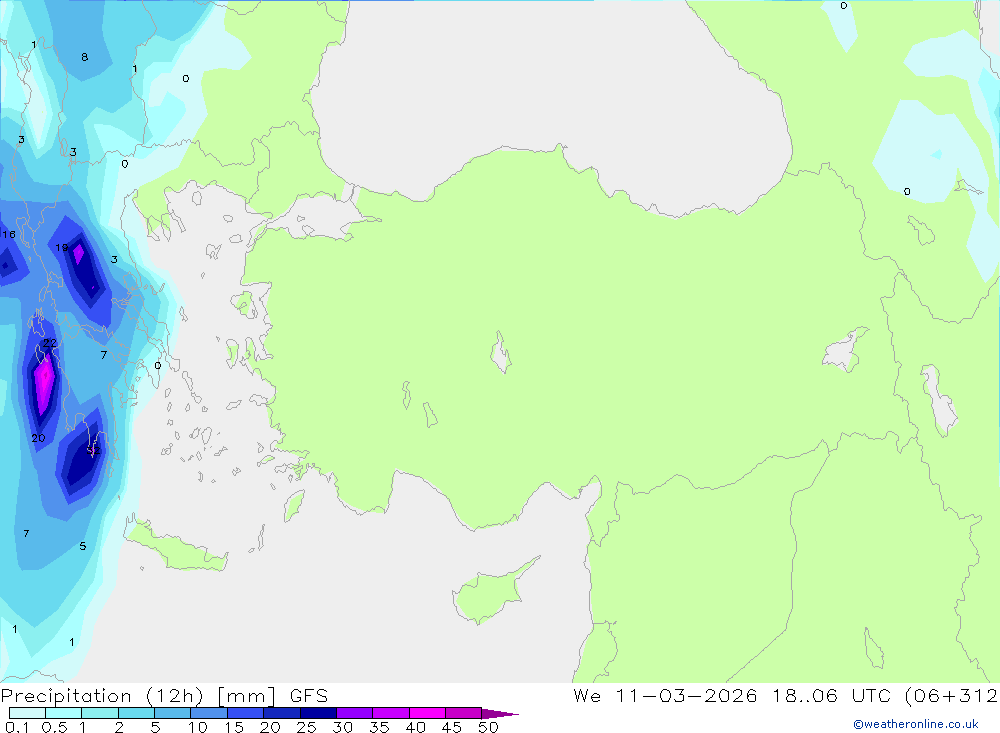Click the 0.1–0.5 mm legend color box
Screen dimensions: 1000x733
coord(27,713)
